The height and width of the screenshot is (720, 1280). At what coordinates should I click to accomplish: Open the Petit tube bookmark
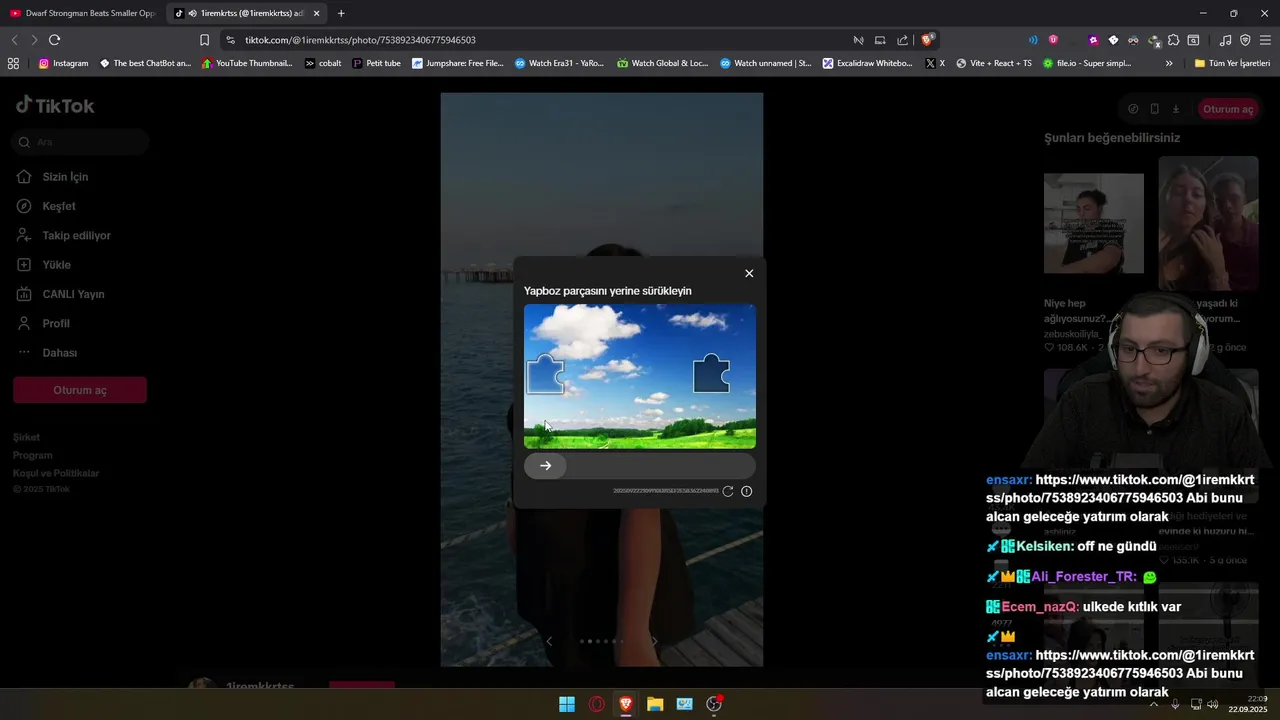(376, 63)
